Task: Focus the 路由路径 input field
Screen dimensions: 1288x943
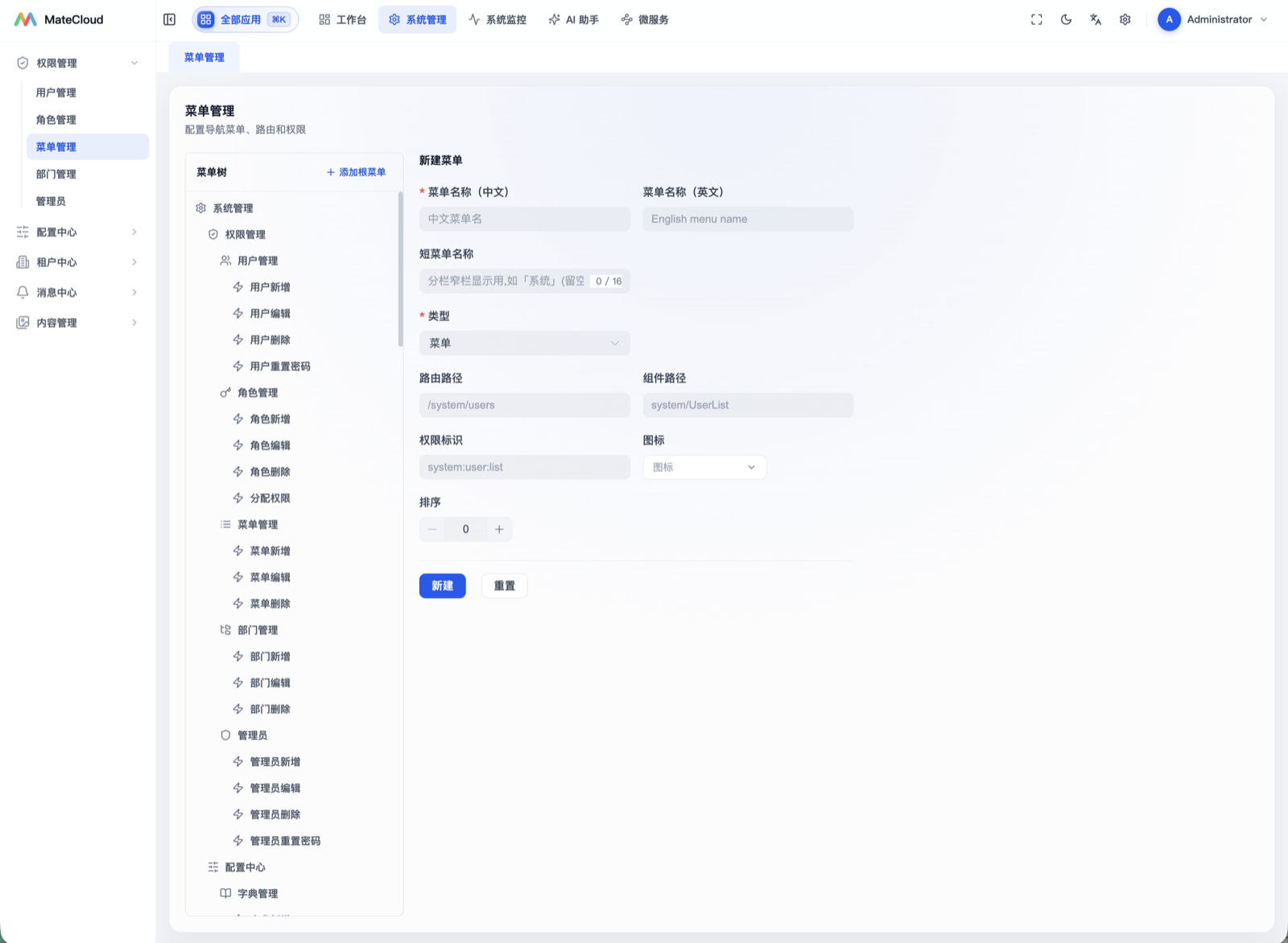Action: tap(524, 405)
